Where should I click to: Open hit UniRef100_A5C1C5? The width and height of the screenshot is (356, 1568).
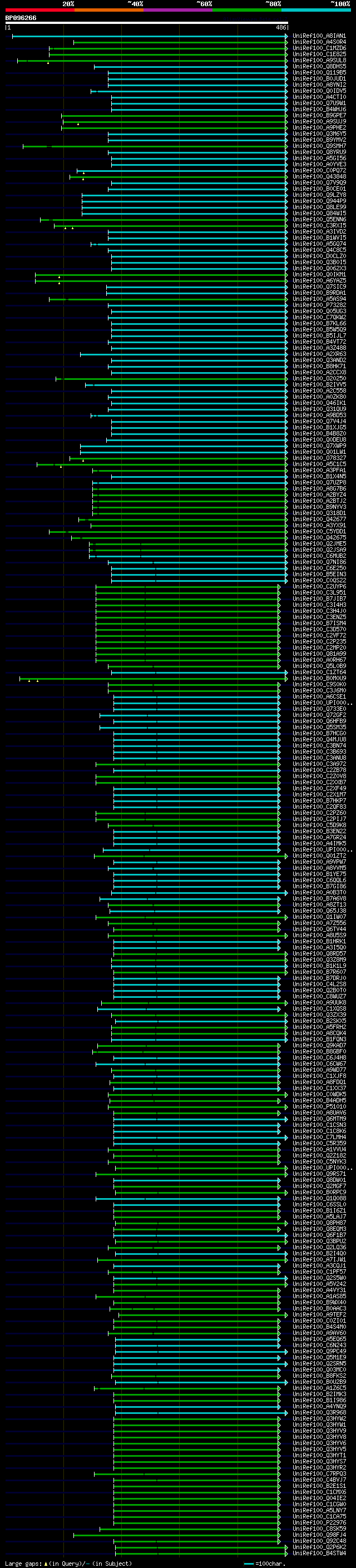[x=319, y=464]
